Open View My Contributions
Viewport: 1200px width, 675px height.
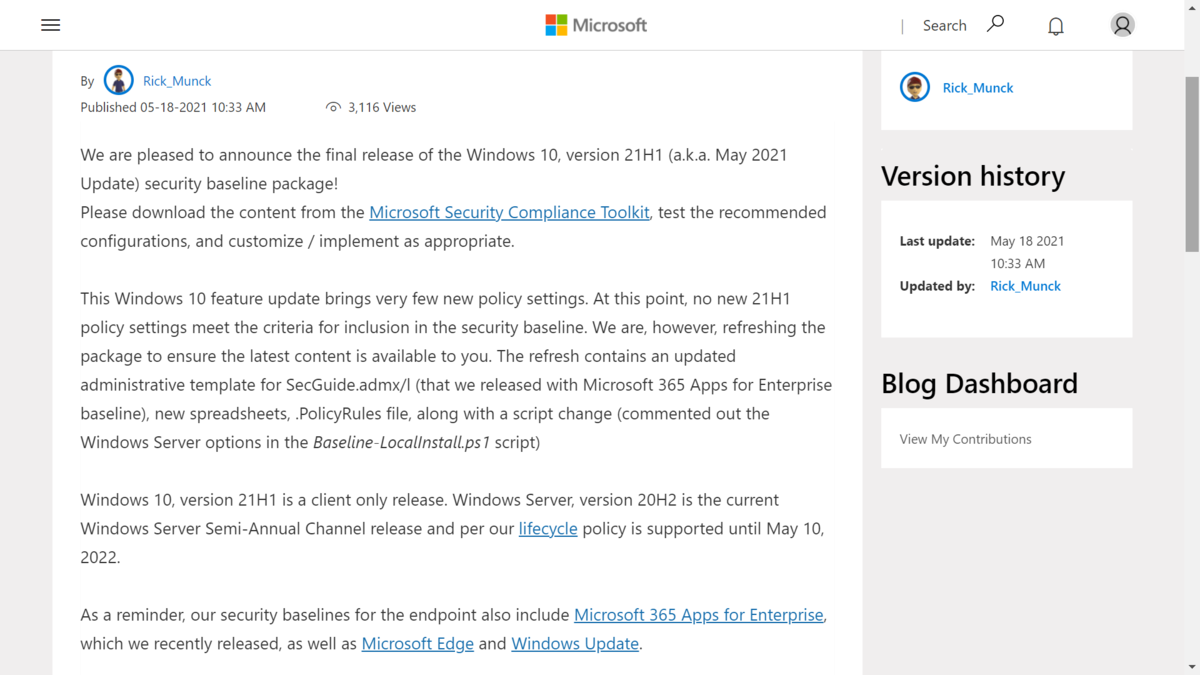coord(965,439)
